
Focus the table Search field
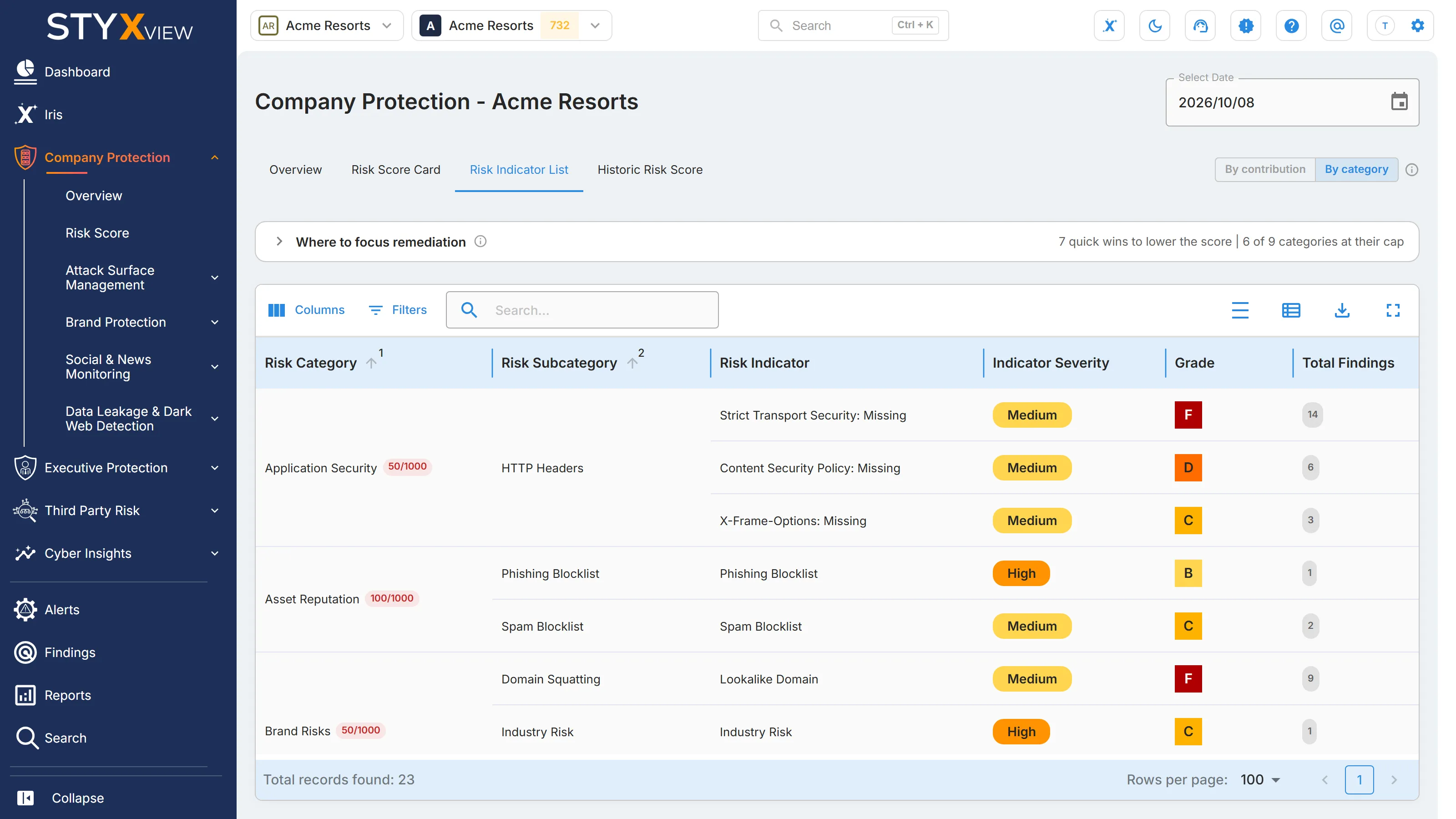point(582,310)
